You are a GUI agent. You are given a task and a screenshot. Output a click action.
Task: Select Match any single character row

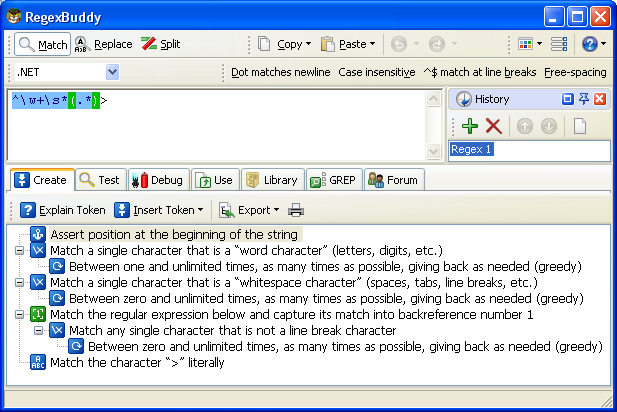click(x=233, y=330)
